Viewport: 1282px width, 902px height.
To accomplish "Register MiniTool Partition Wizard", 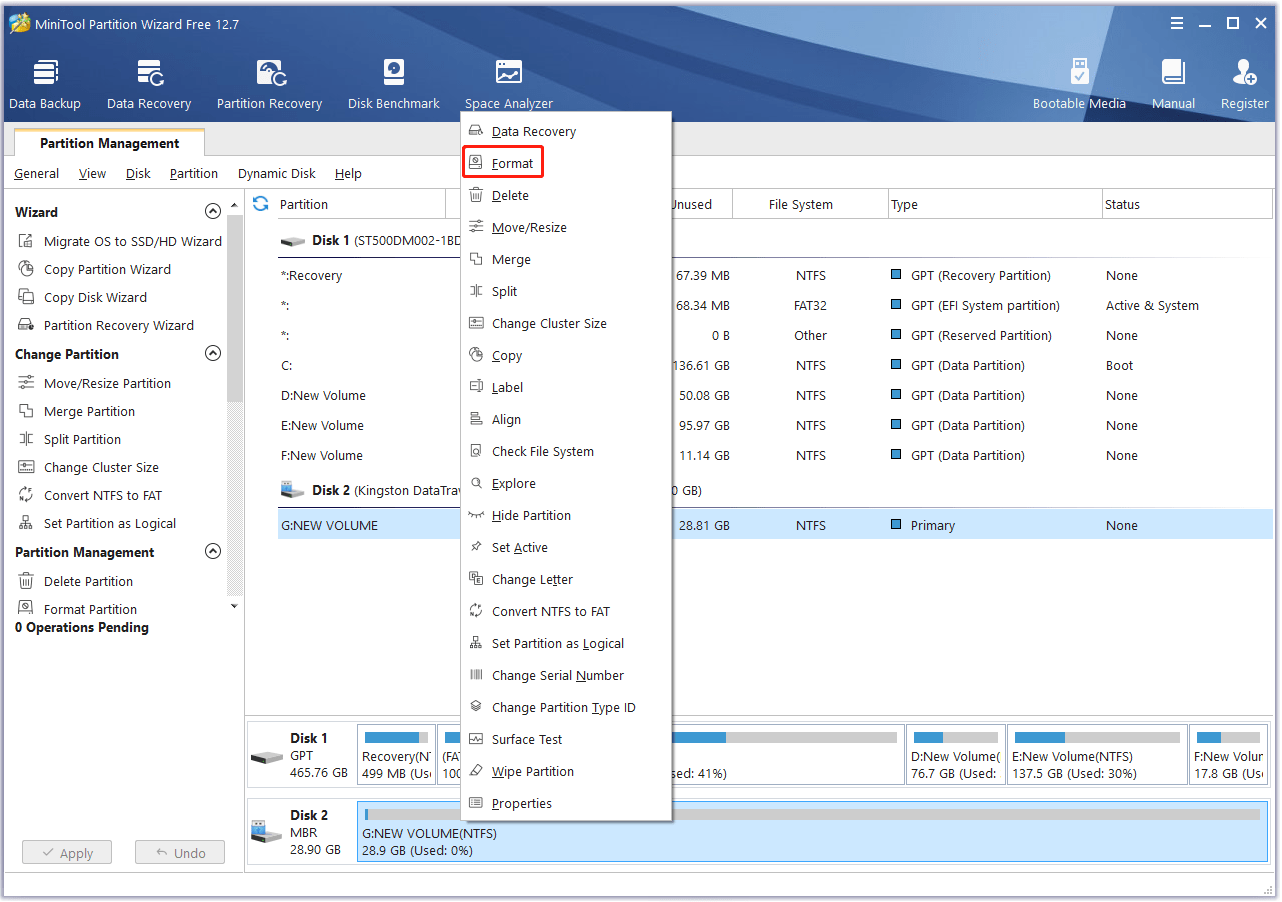I will (x=1244, y=80).
